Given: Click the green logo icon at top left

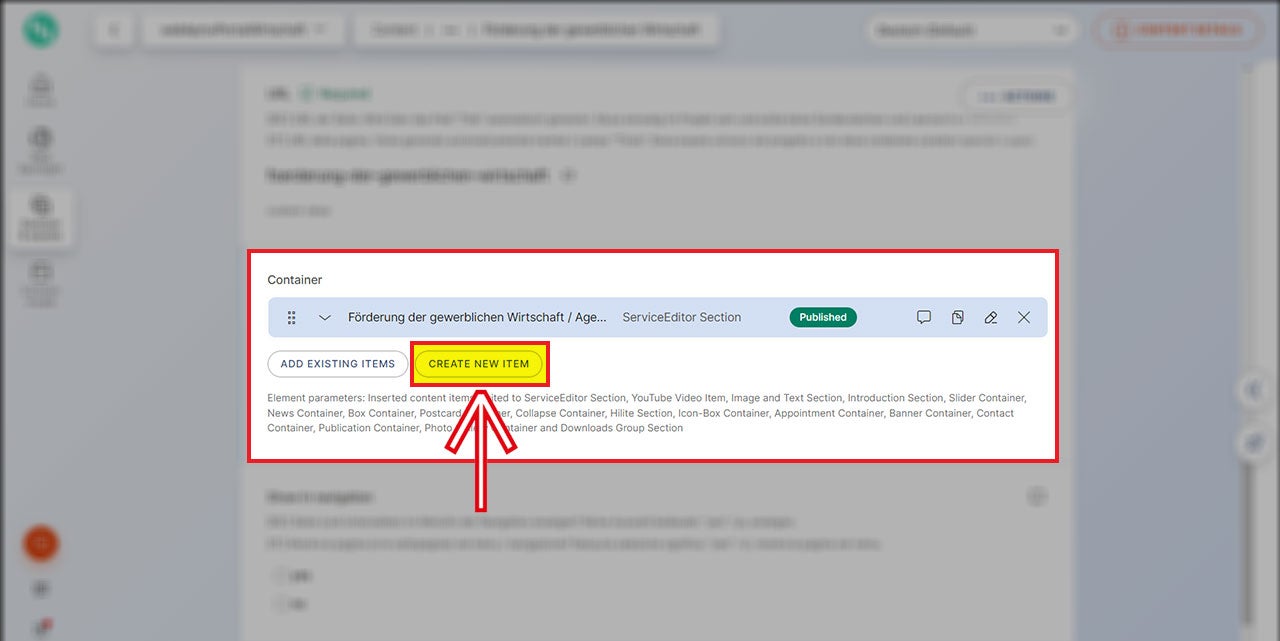Looking at the screenshot, I should tap(41, 30).
